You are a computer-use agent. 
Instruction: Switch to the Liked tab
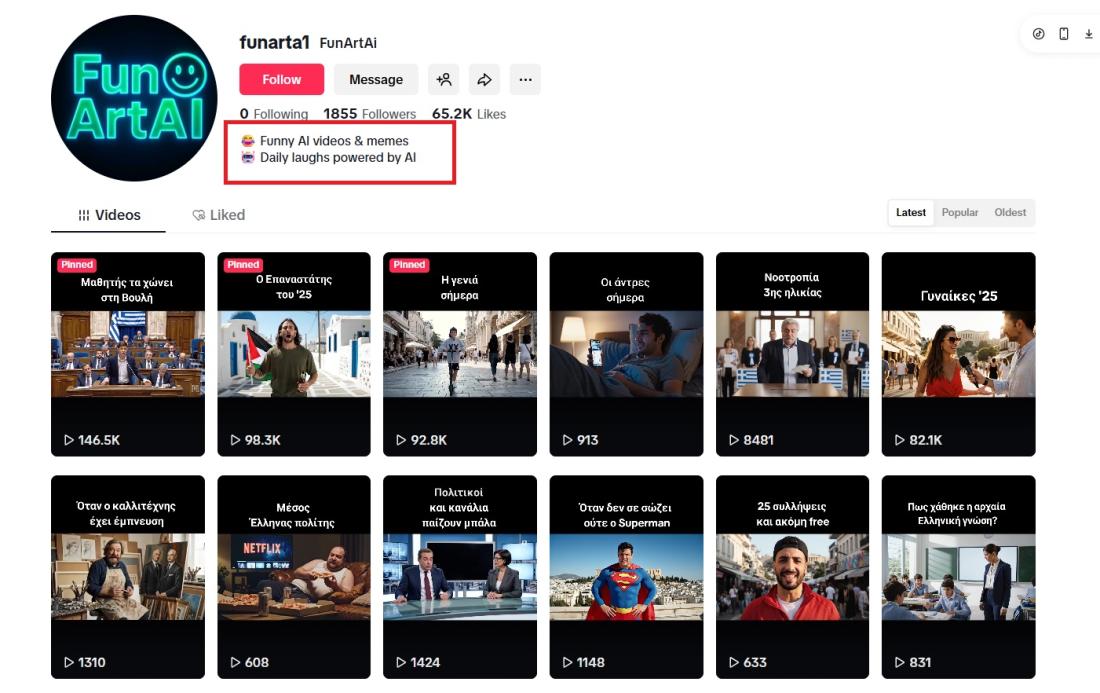pyautogui.click(x=218, y=215)
